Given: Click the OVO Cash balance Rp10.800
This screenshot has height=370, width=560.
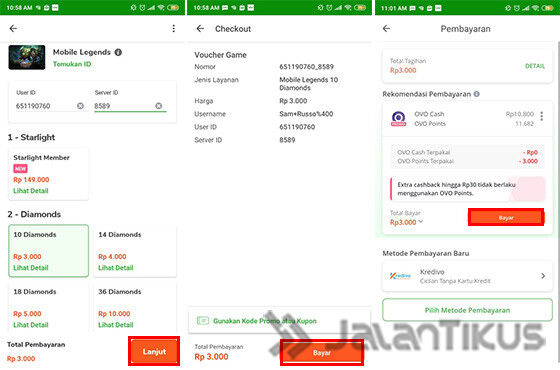Looking at the screenshot, I should coord(520,114).
